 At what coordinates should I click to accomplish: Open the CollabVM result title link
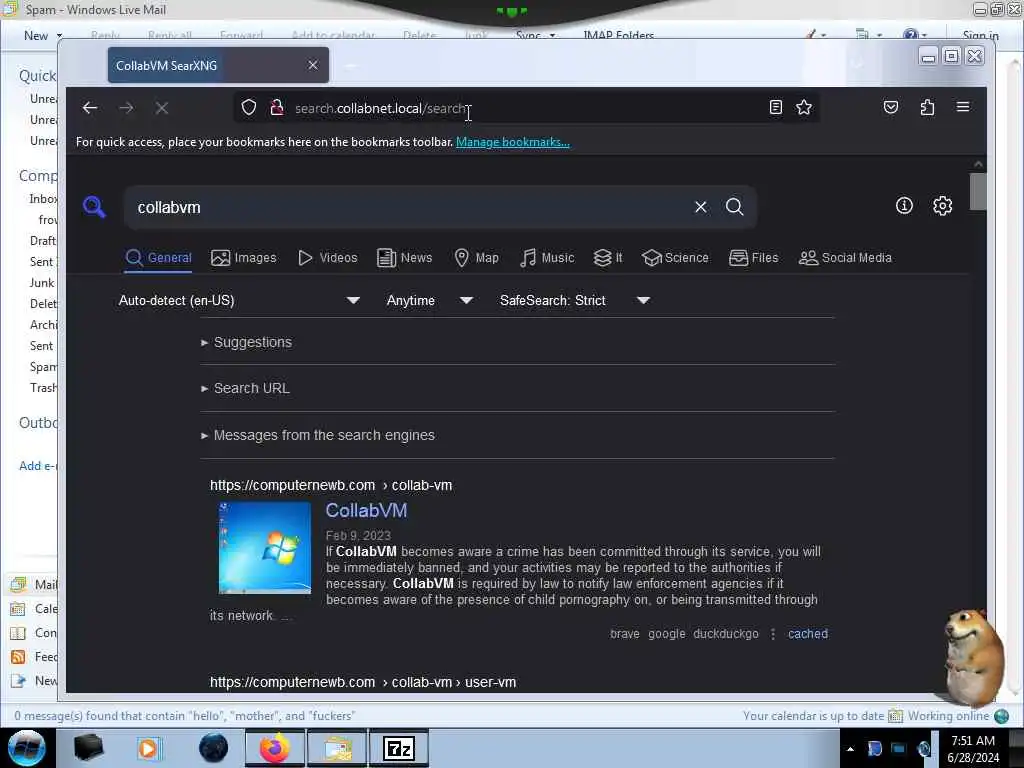click(366, 511)
